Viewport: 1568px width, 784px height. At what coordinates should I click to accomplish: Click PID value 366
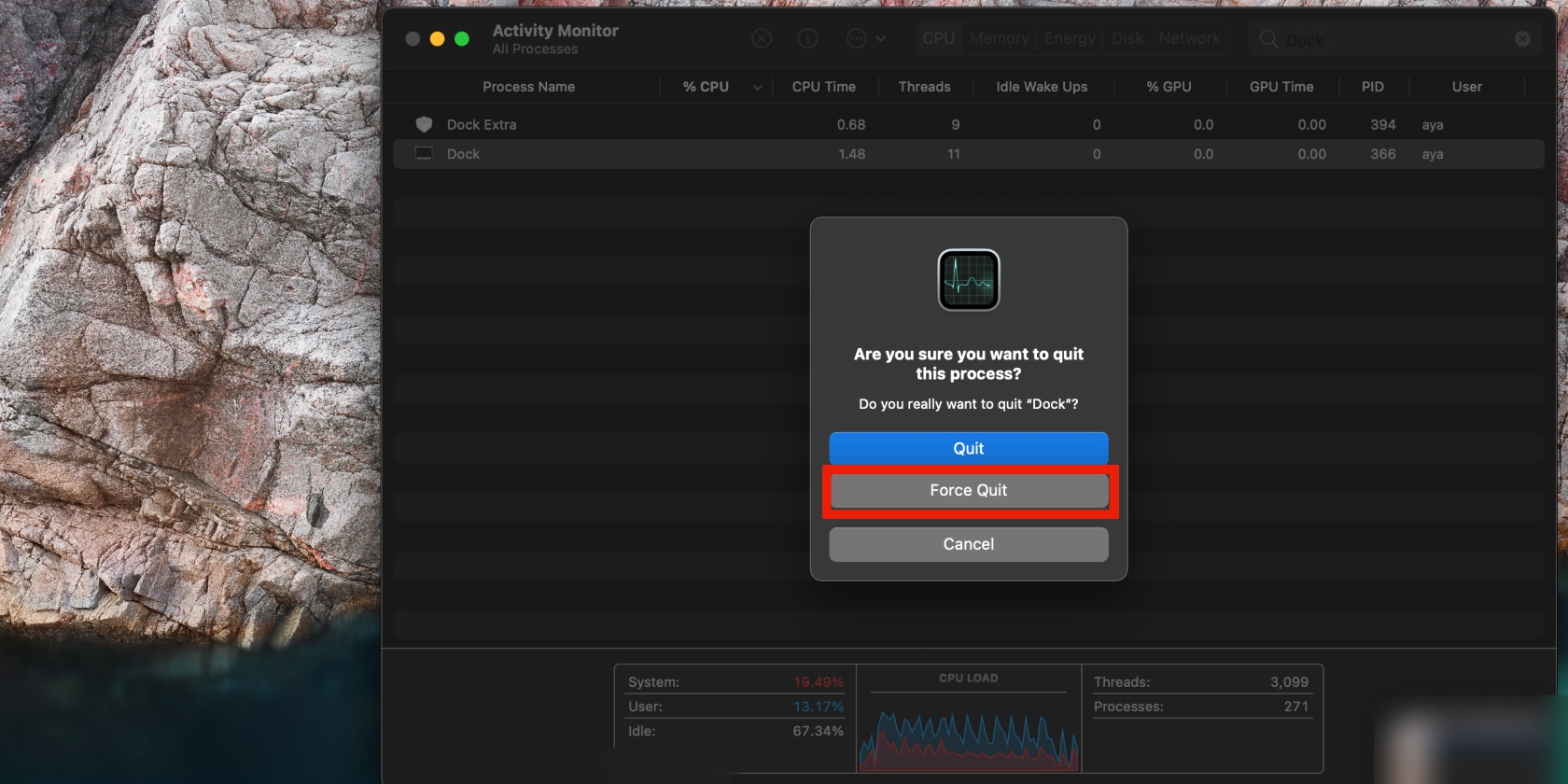point(1382,154)
